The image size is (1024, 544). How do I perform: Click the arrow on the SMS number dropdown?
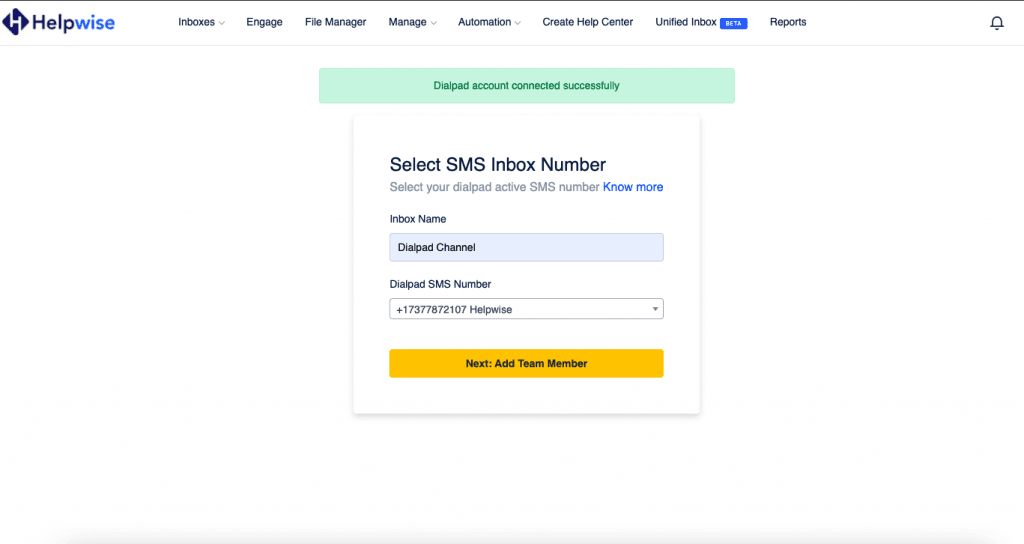pyautogui.click(x=655, y=310)
